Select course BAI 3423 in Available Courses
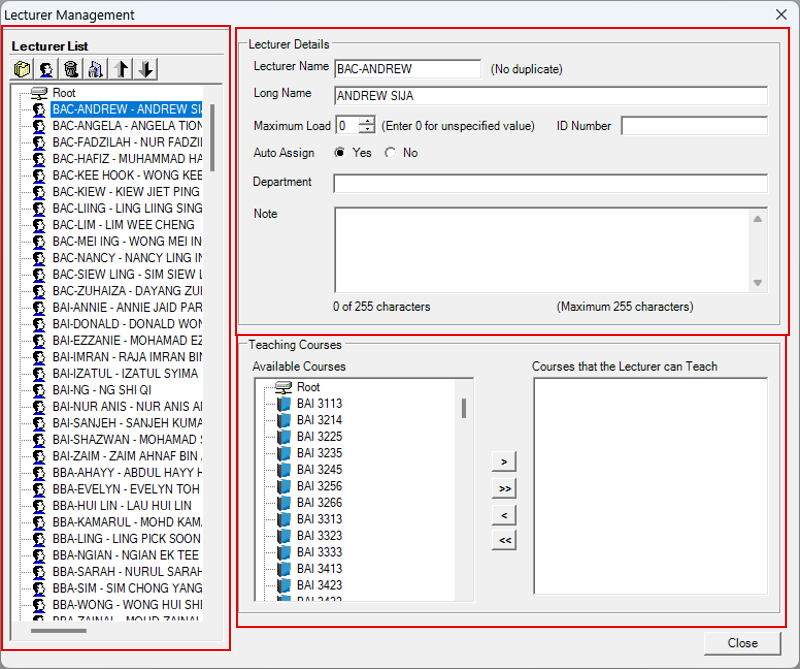The image size is (800, 669). click(319, 585)
